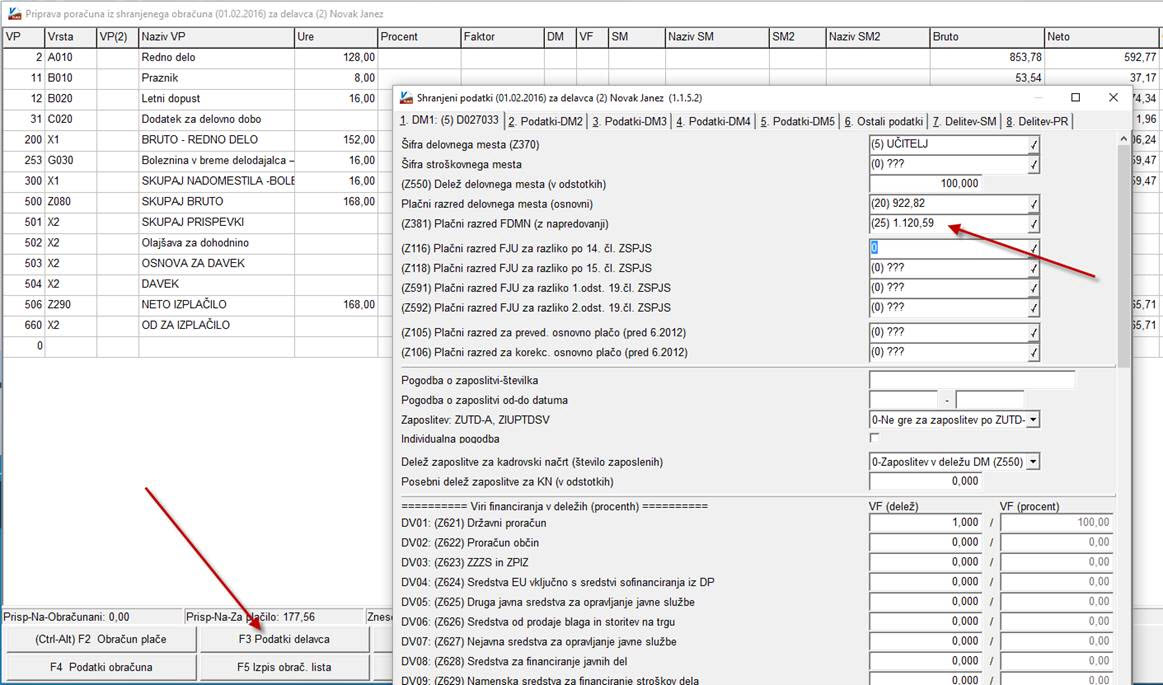Select the Dodatek za delovno dobo row
Screen dimensions: 1163x685
coord(197,119)
